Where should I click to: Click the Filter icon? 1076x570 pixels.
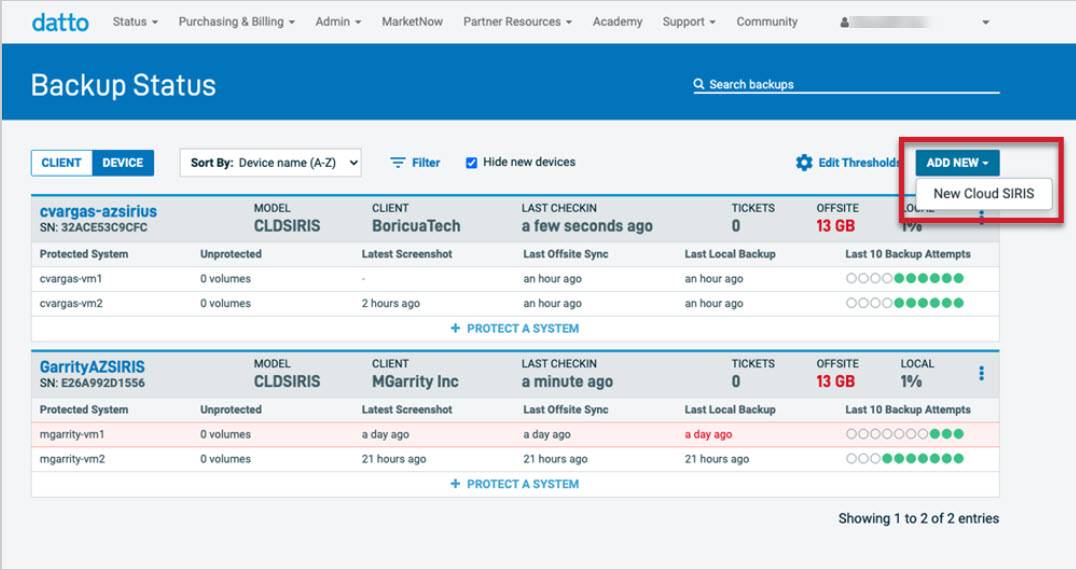(398, 163)
